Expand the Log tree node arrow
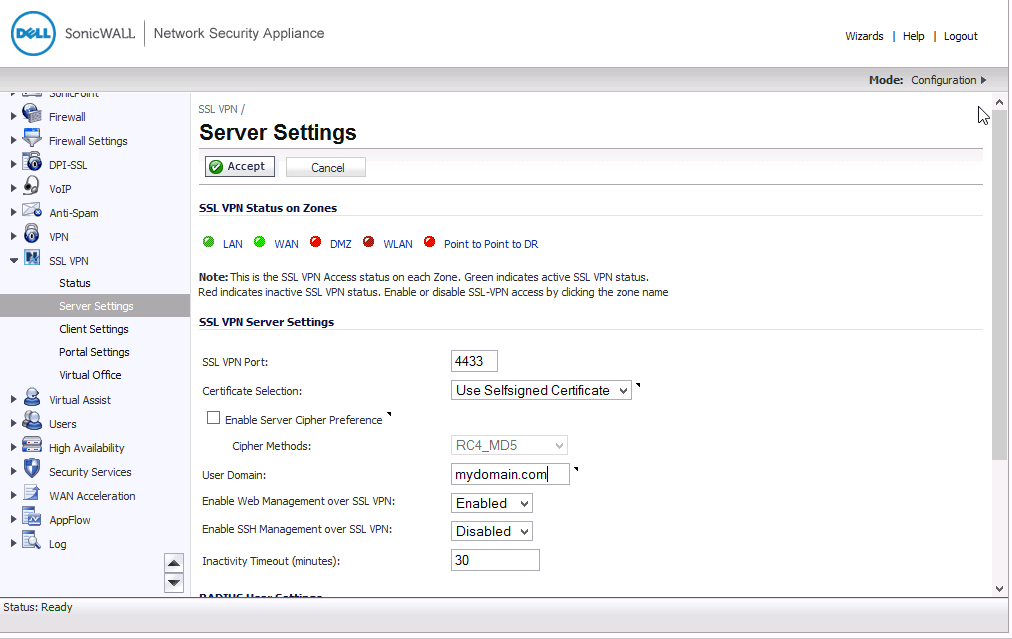The width and height of the screenshot is (1012, 639). click(x=13, y=544)
